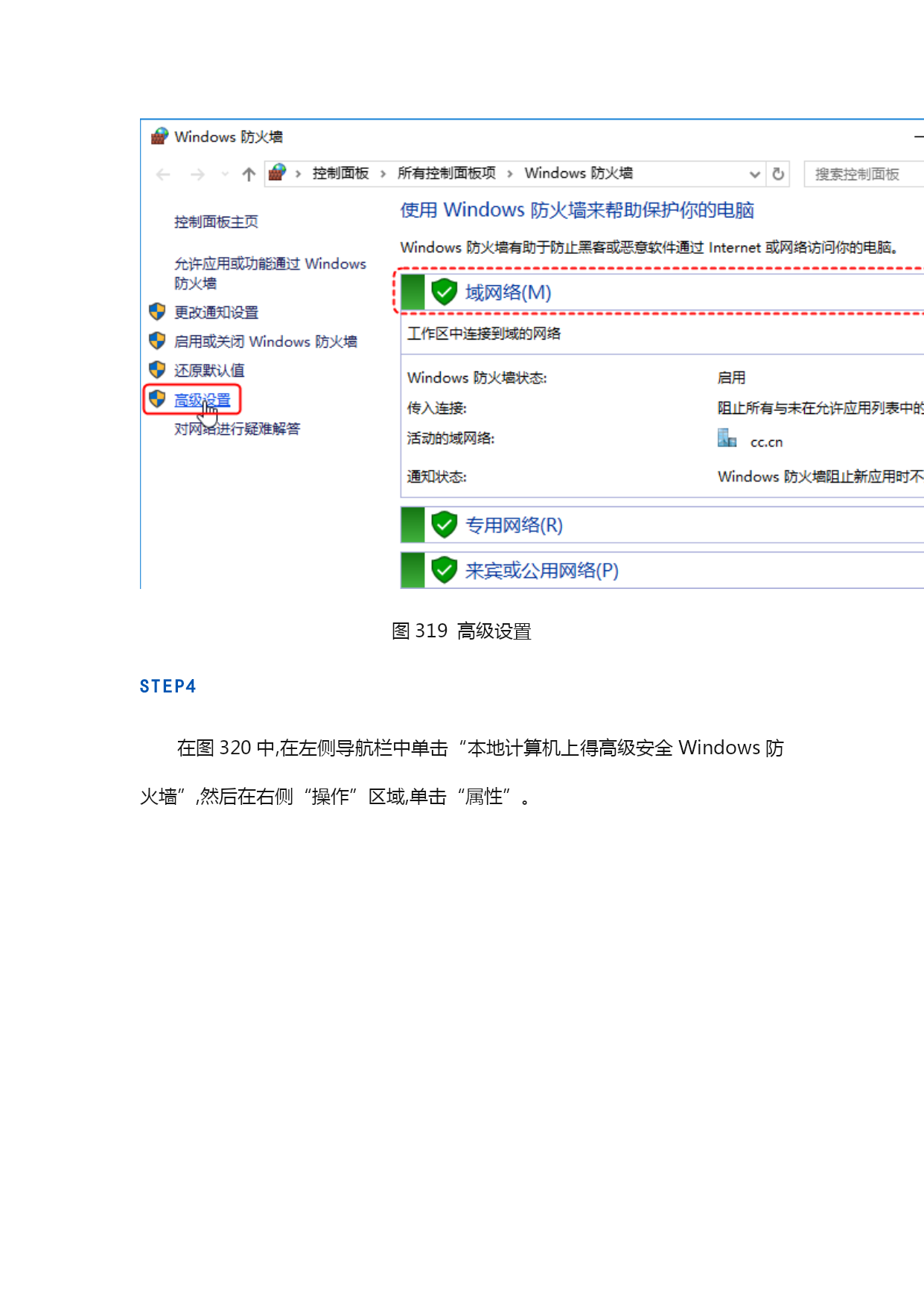Open 高级设置 link

(202, 401)
